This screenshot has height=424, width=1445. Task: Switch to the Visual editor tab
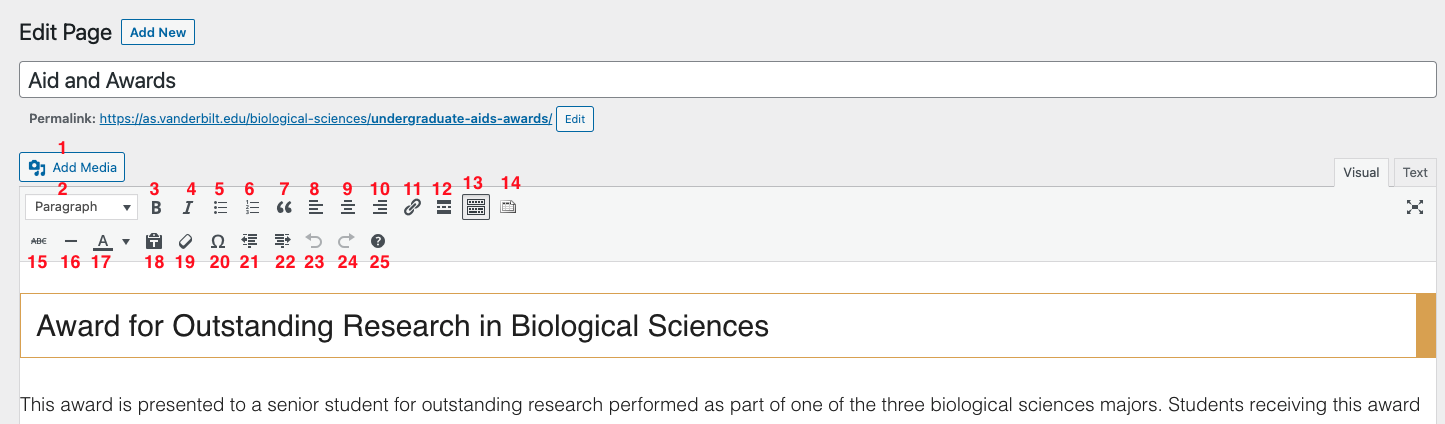coord(1361,172)
